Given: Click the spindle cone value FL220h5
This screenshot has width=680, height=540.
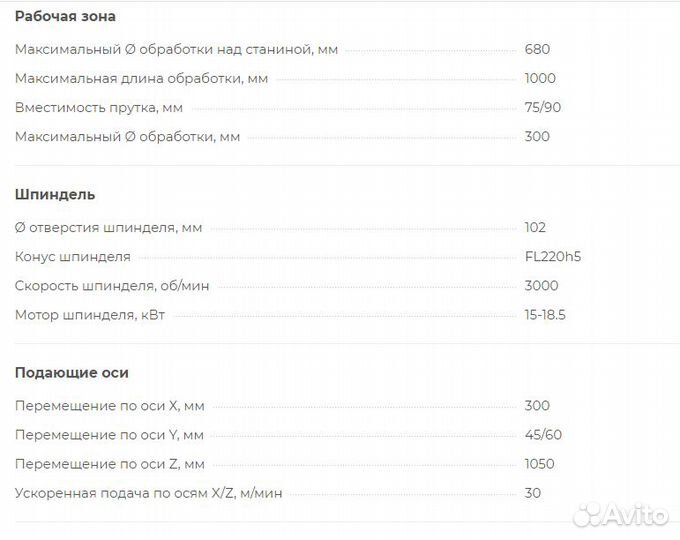Looking at the screenshot, I should tap(552, 256).
